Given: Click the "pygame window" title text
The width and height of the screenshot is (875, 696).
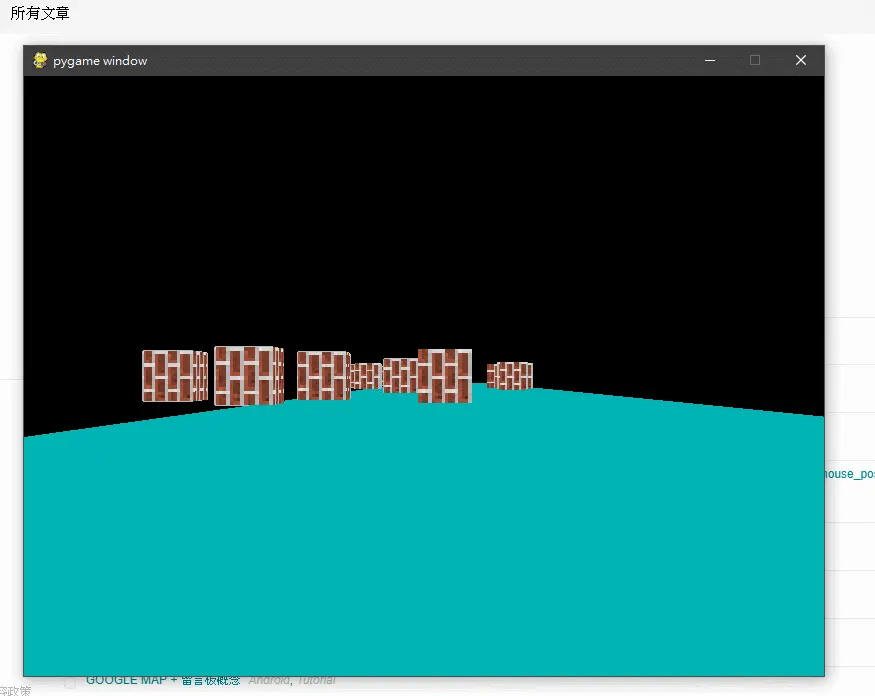Looking at the screenshot, I should coord(100,61).
